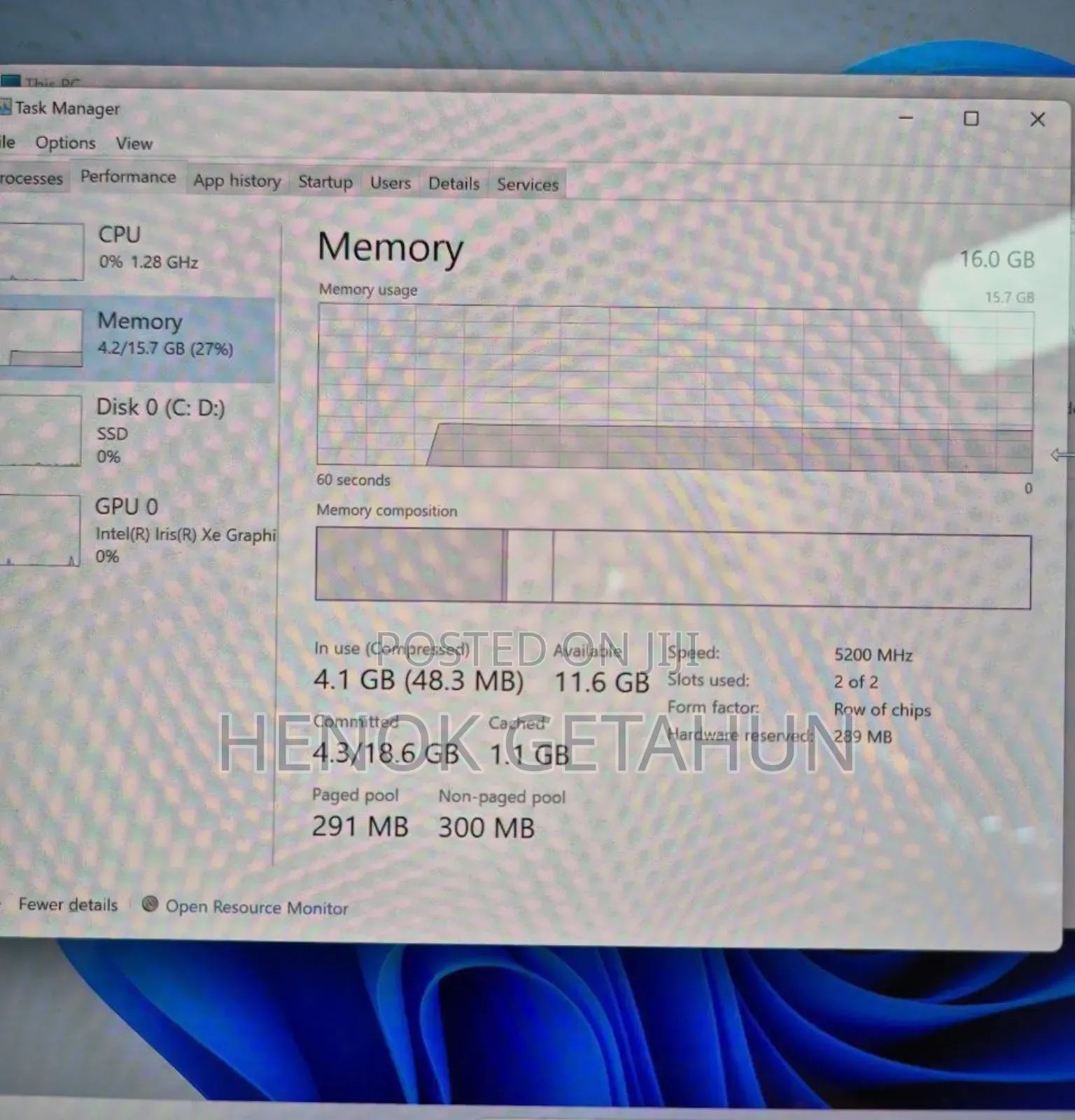Open the Users tab

tap(390, 183)
